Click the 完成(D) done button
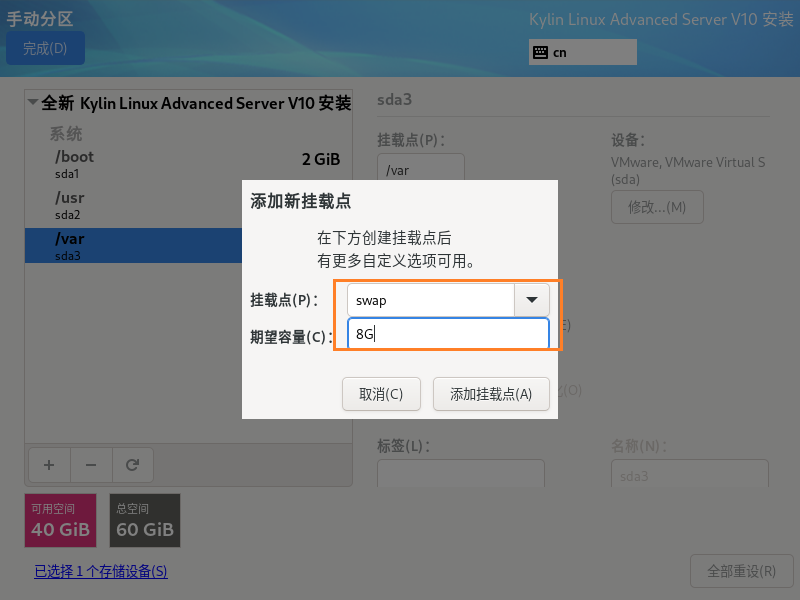 (45, 48)
